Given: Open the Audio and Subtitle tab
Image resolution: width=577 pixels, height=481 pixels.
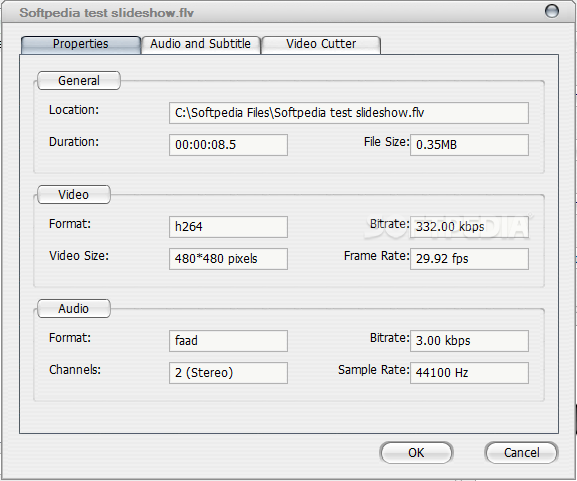Looking at the screenshot, I should pyautogui.click(x=201, y=45).
